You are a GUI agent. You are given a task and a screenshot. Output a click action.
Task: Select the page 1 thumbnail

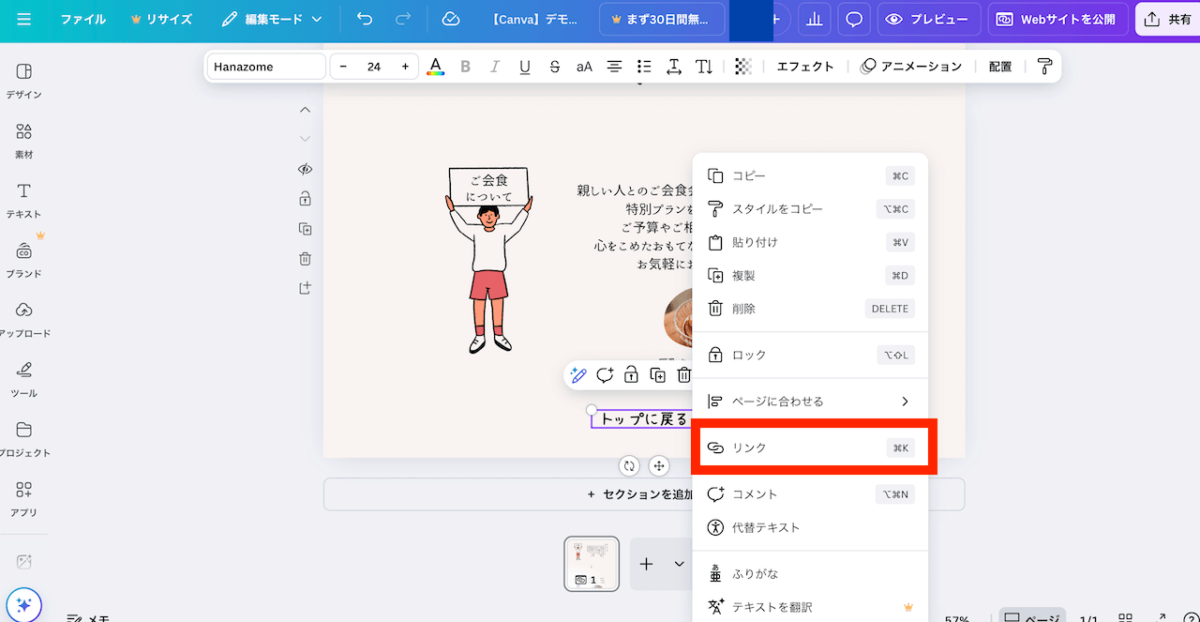[591, 563]
